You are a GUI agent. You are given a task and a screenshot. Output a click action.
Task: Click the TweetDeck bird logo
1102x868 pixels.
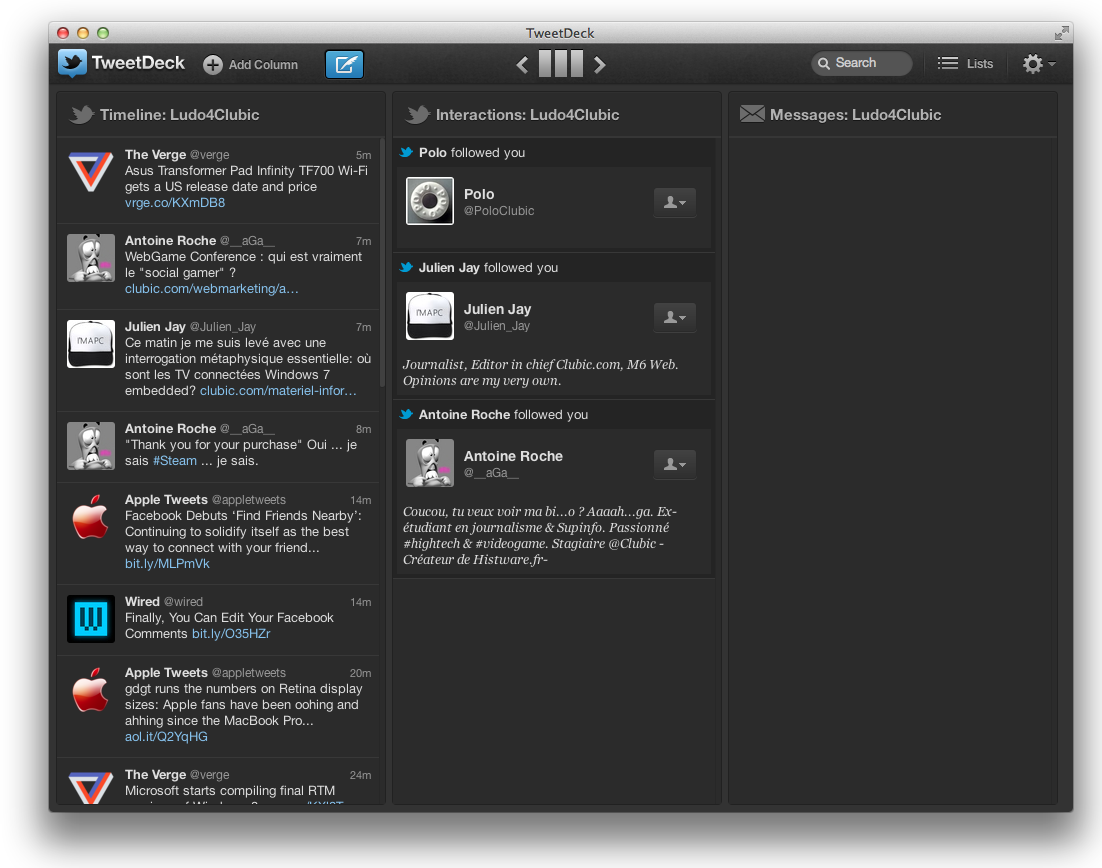pos(72,63)
